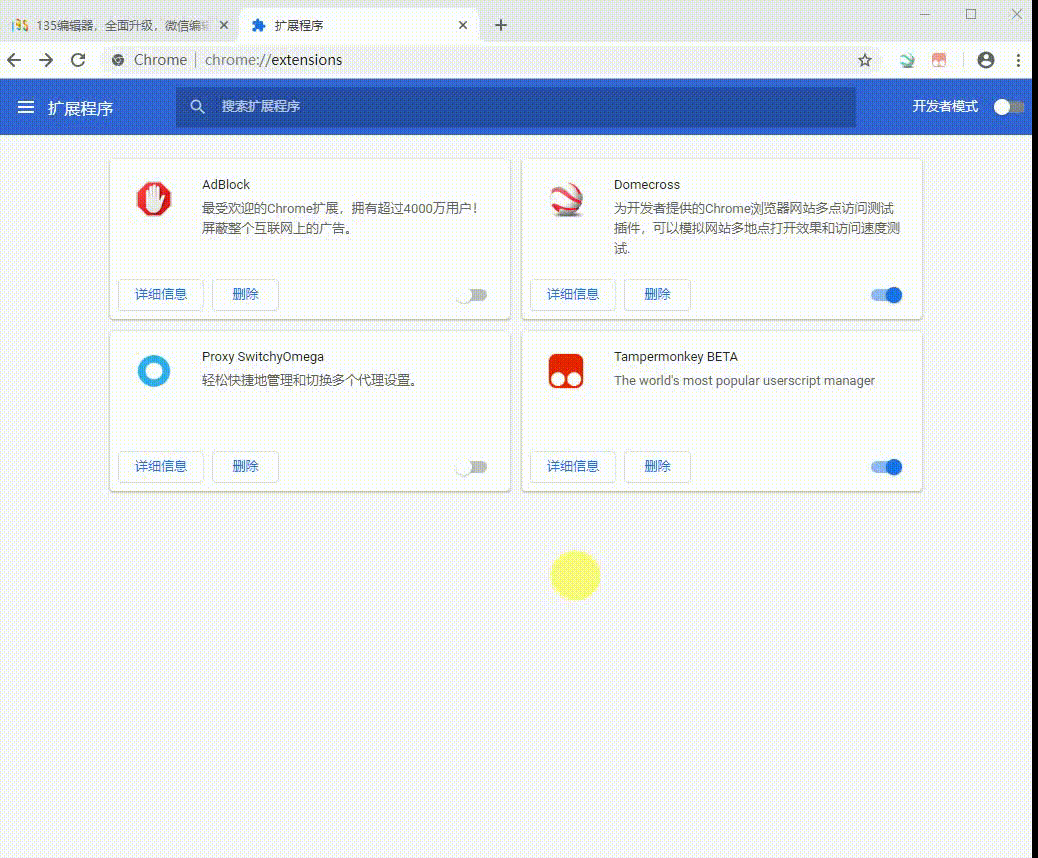
Task: Reload the extensions page
Action: point(78,60)
